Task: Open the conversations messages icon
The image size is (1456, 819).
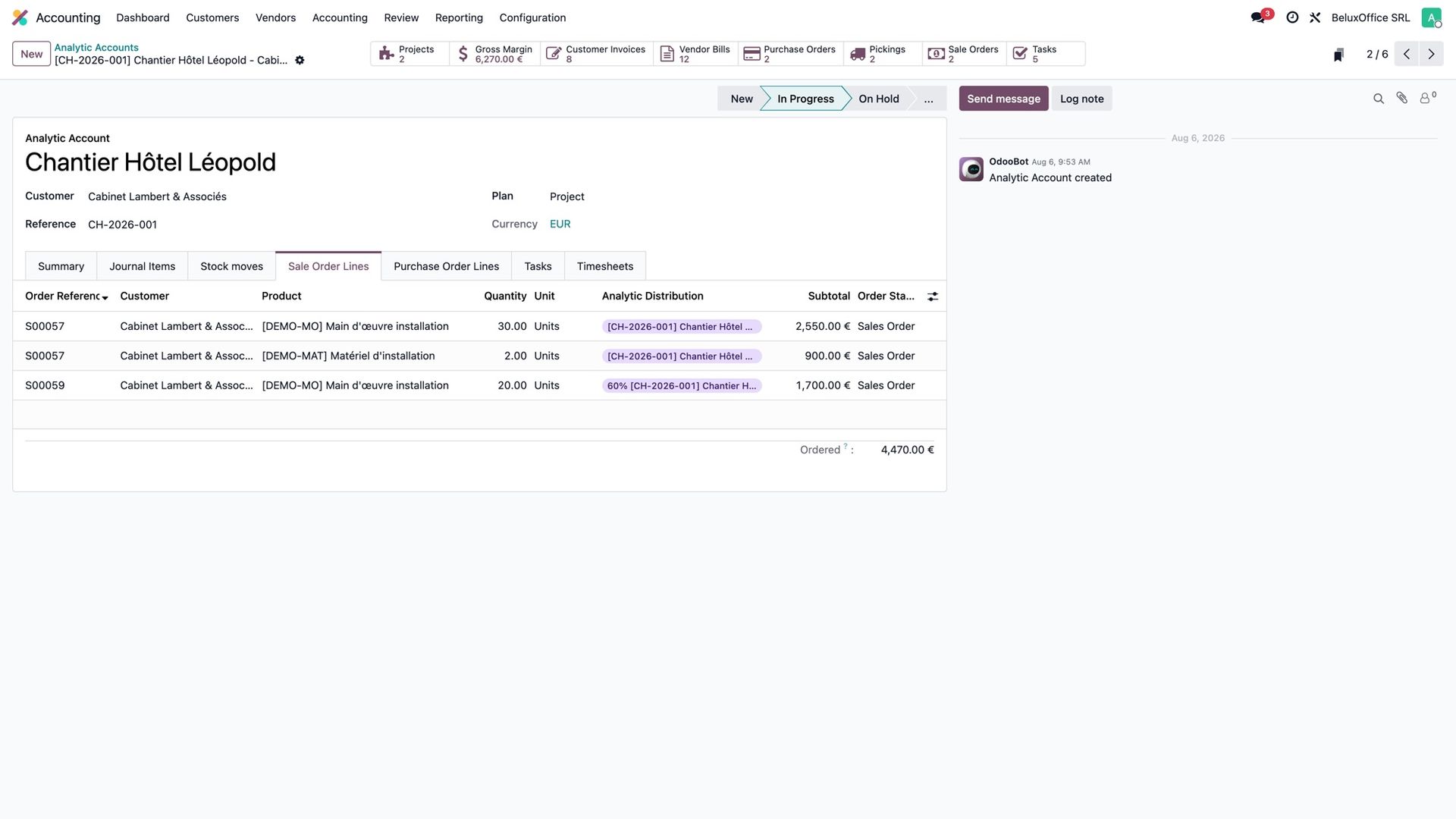Action: [1259, 17]
